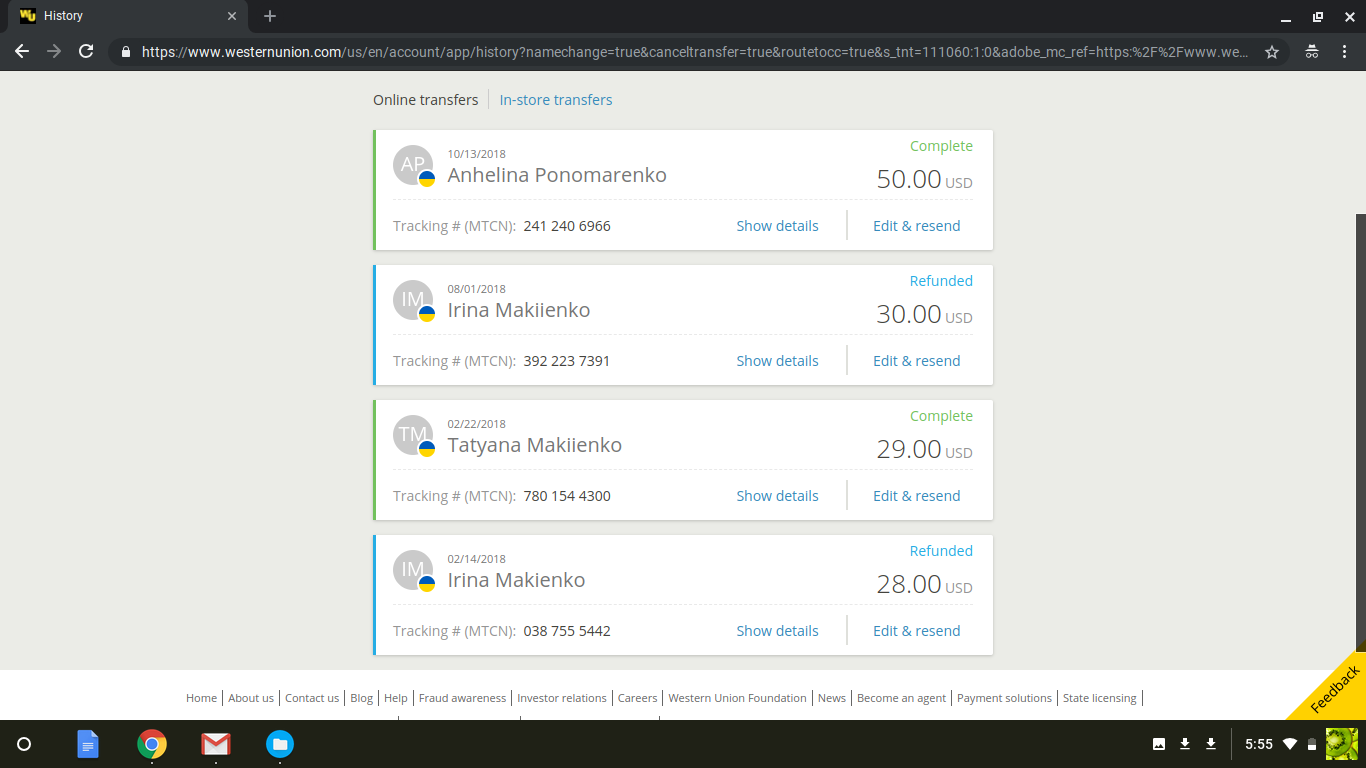Click the Wi-Fi status icon
1366x768 pixels.
[1289, 744]
